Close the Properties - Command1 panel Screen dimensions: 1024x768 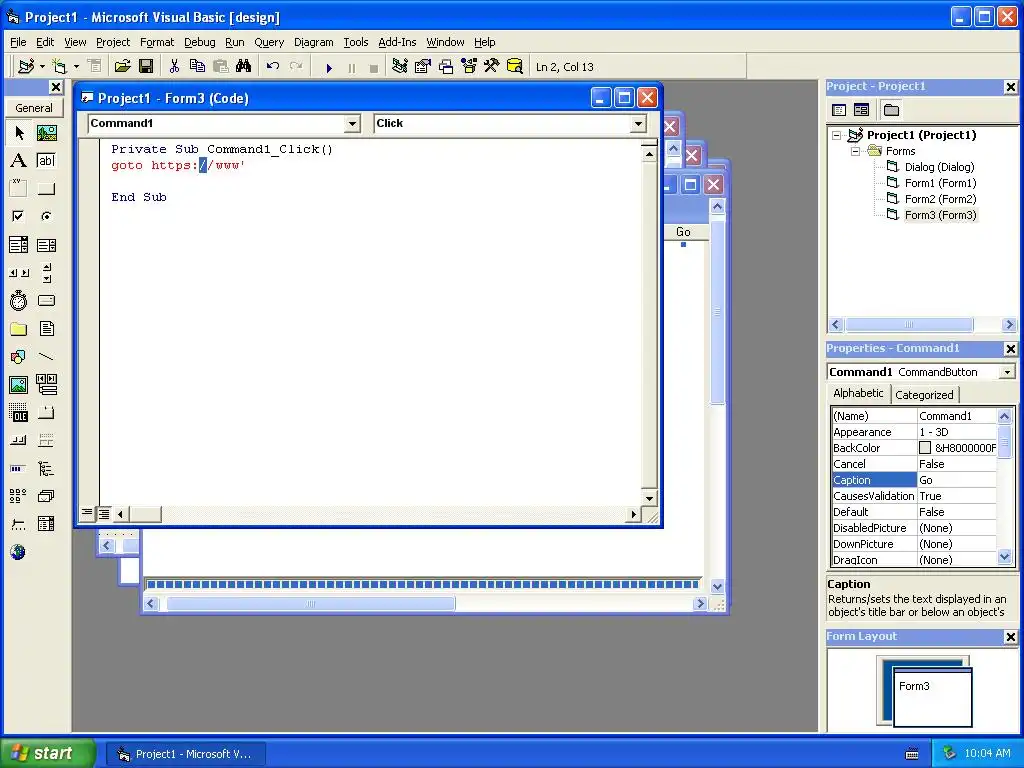[x=1010, y=349]
